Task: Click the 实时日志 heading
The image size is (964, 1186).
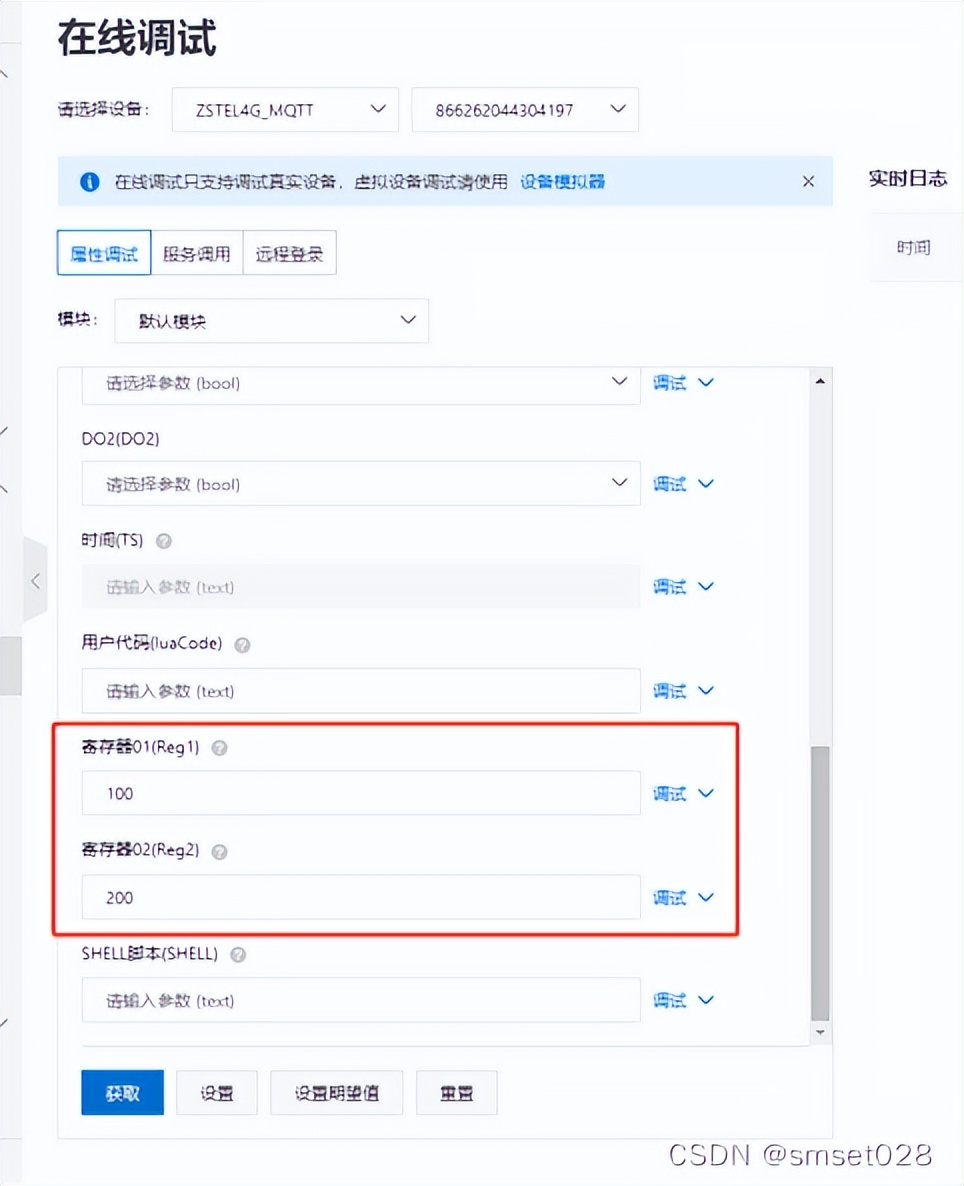Action: click(x=907, y=179)
